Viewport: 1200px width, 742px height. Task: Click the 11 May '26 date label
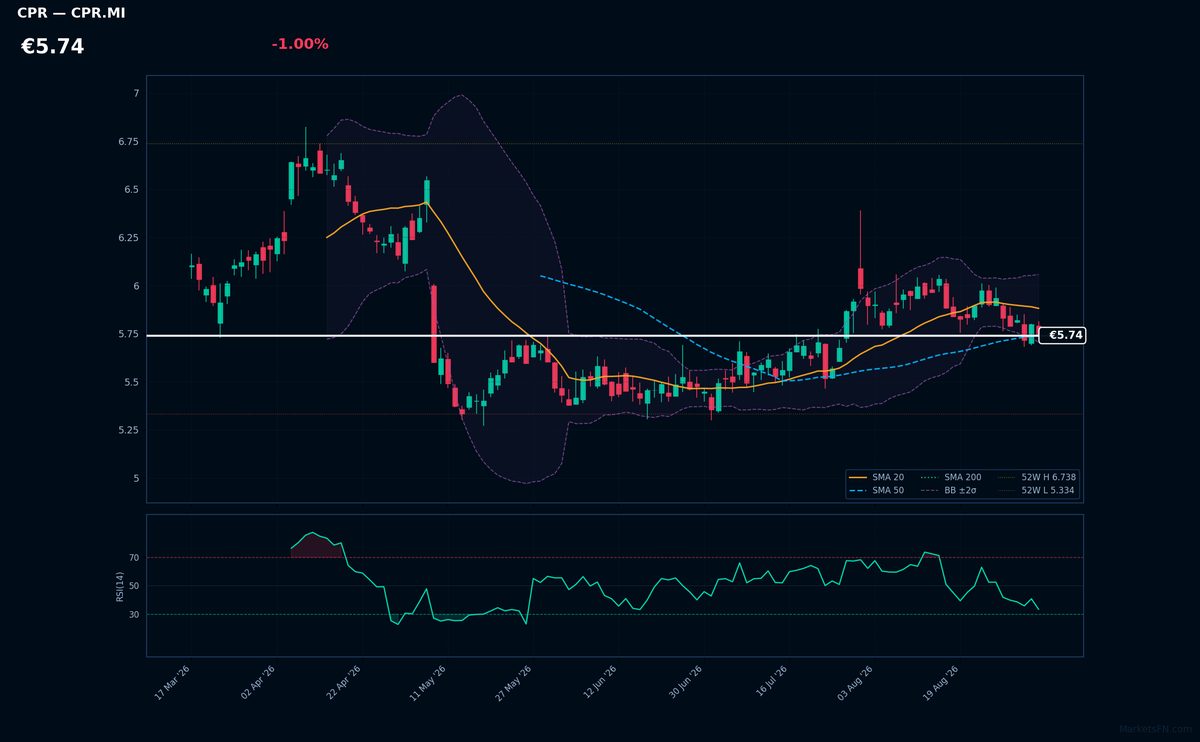[x=428, y=683]
